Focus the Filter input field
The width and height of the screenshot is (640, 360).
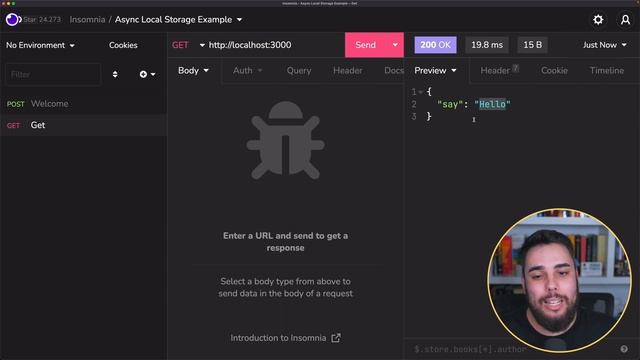(x=53, y=74)
